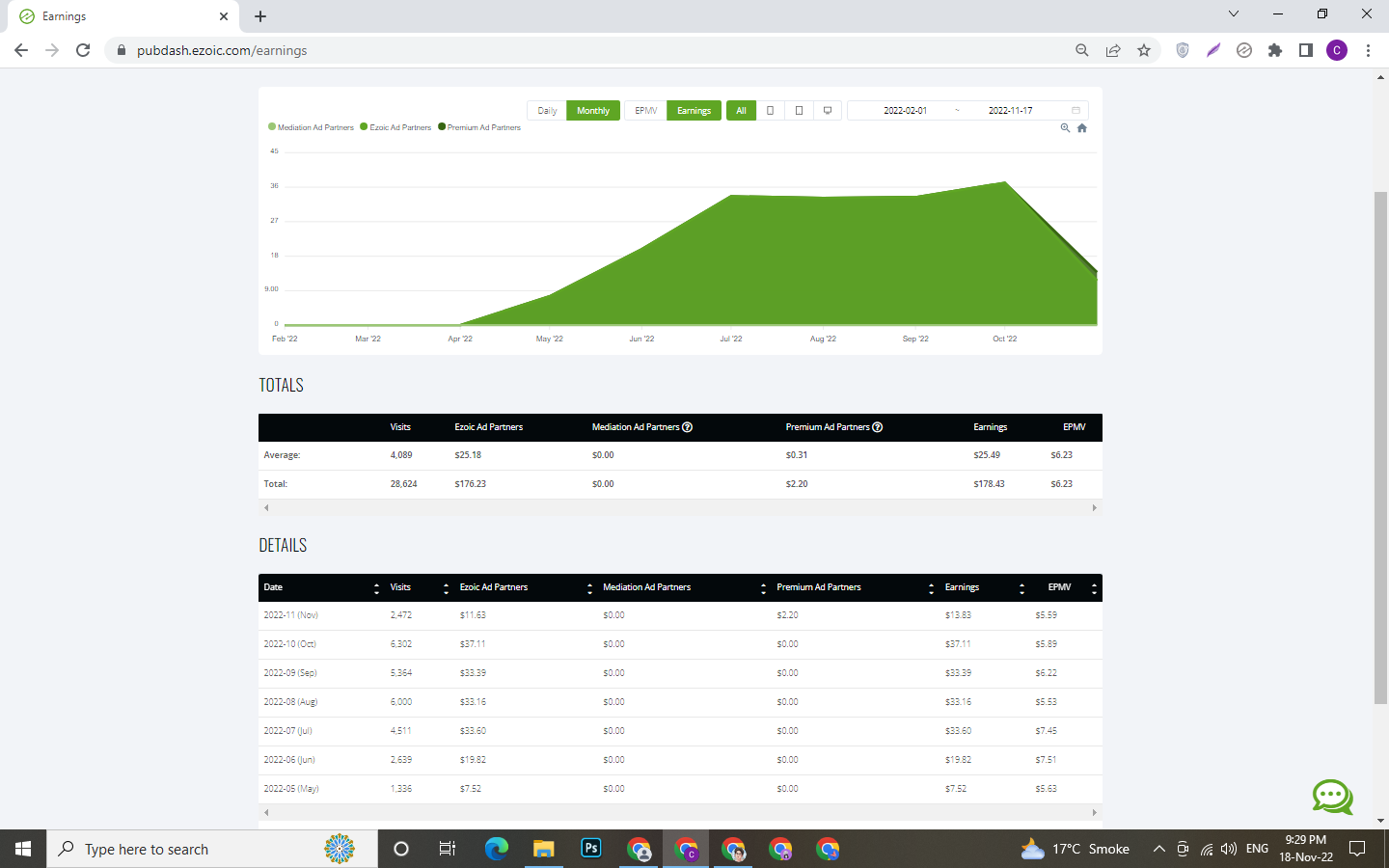
Task: Toggle chart metric to EPMV
Action: click(x=645, y=111)
